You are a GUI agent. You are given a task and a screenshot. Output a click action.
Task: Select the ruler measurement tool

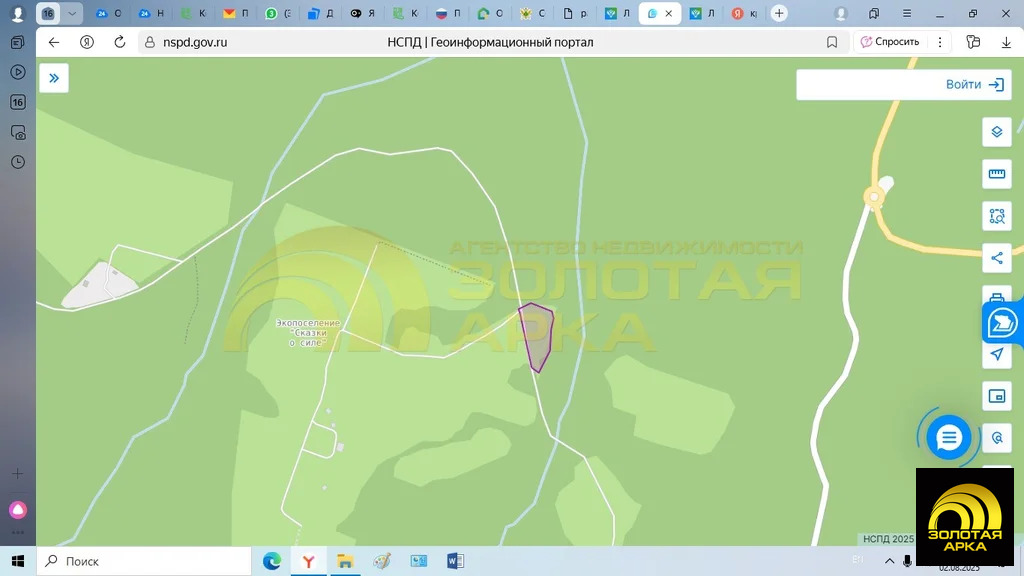(x=996, y=174)
